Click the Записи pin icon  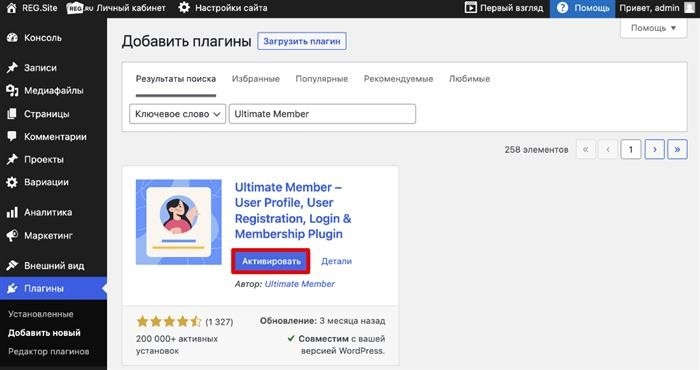coord(12,68)
